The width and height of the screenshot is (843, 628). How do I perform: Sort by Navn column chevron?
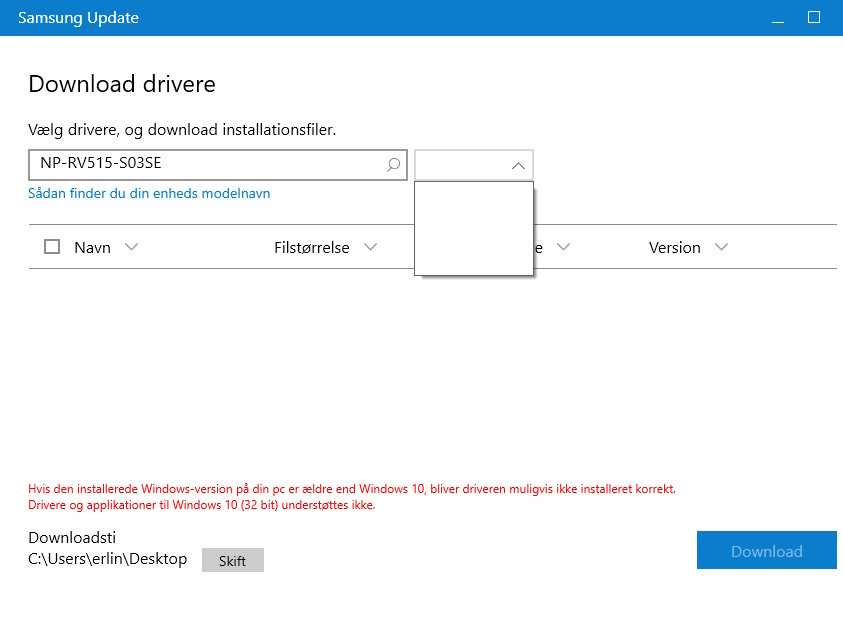[131, 247]
